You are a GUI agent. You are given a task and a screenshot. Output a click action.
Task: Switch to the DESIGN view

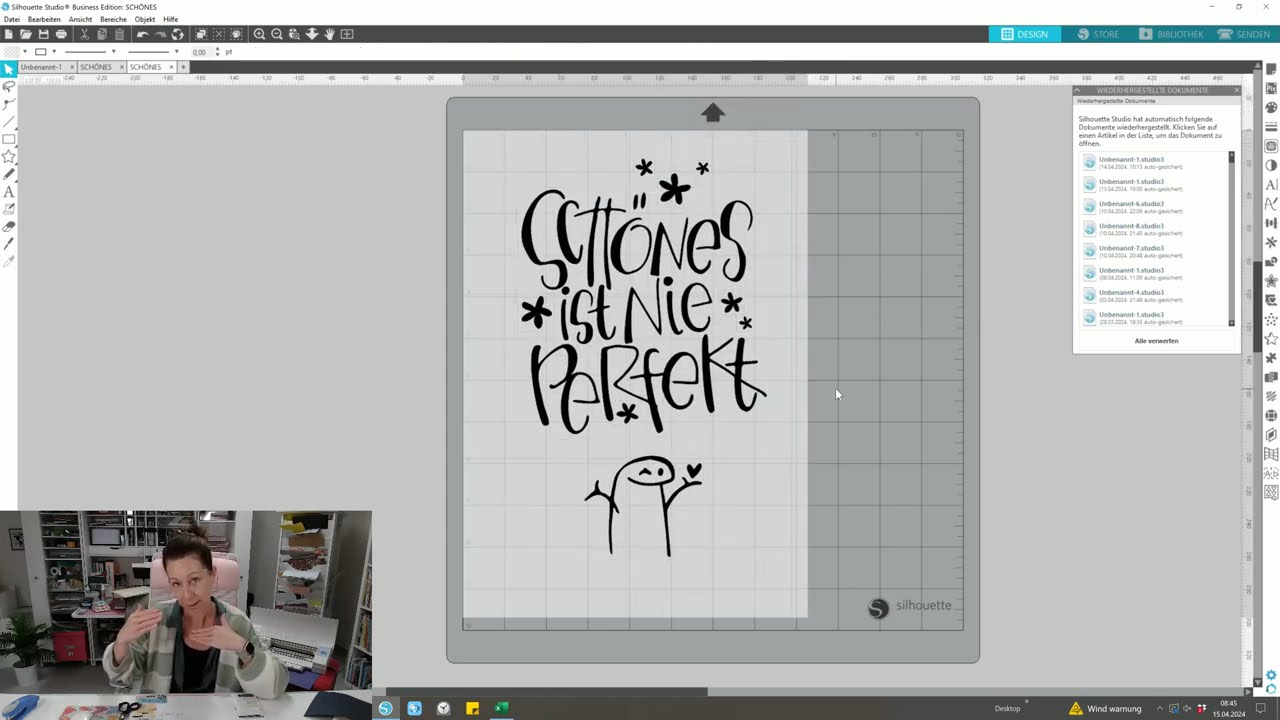[1024, 34]
